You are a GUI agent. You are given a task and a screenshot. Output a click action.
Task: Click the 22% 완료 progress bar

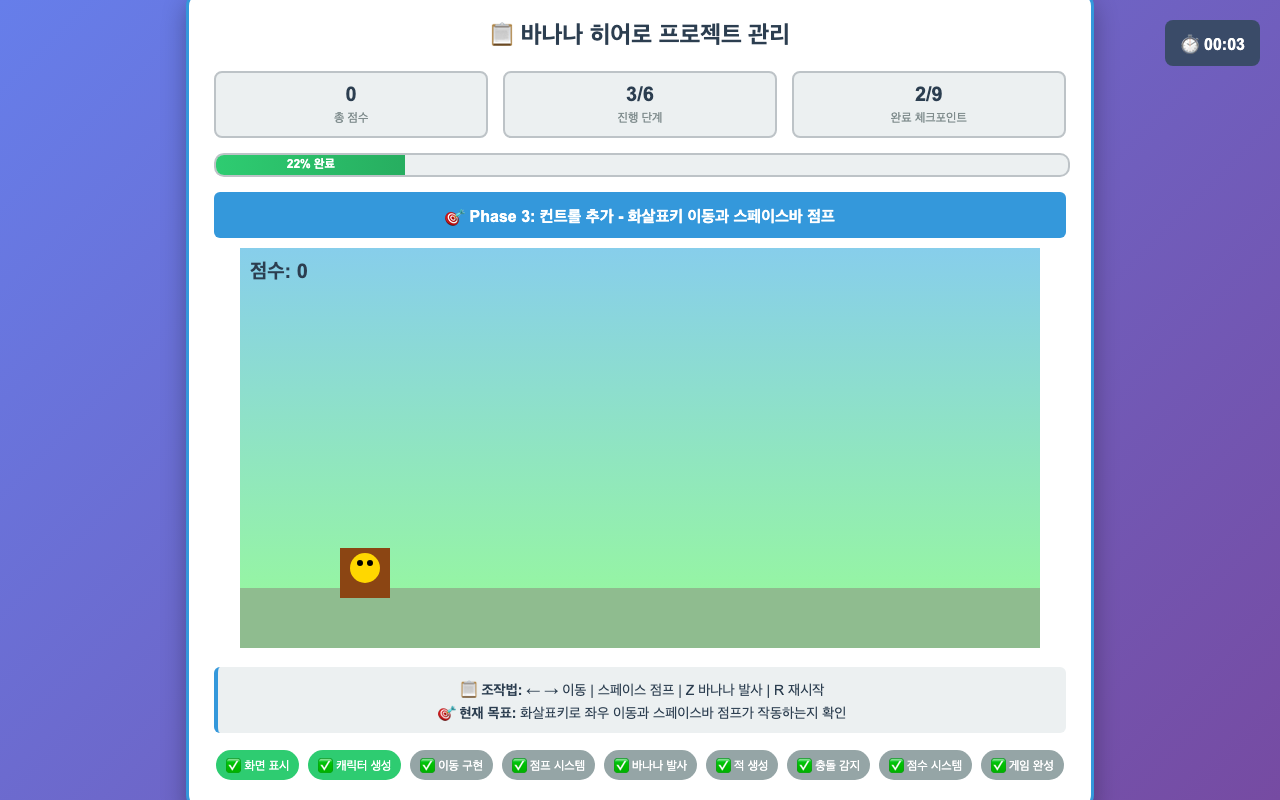(642, 165)
